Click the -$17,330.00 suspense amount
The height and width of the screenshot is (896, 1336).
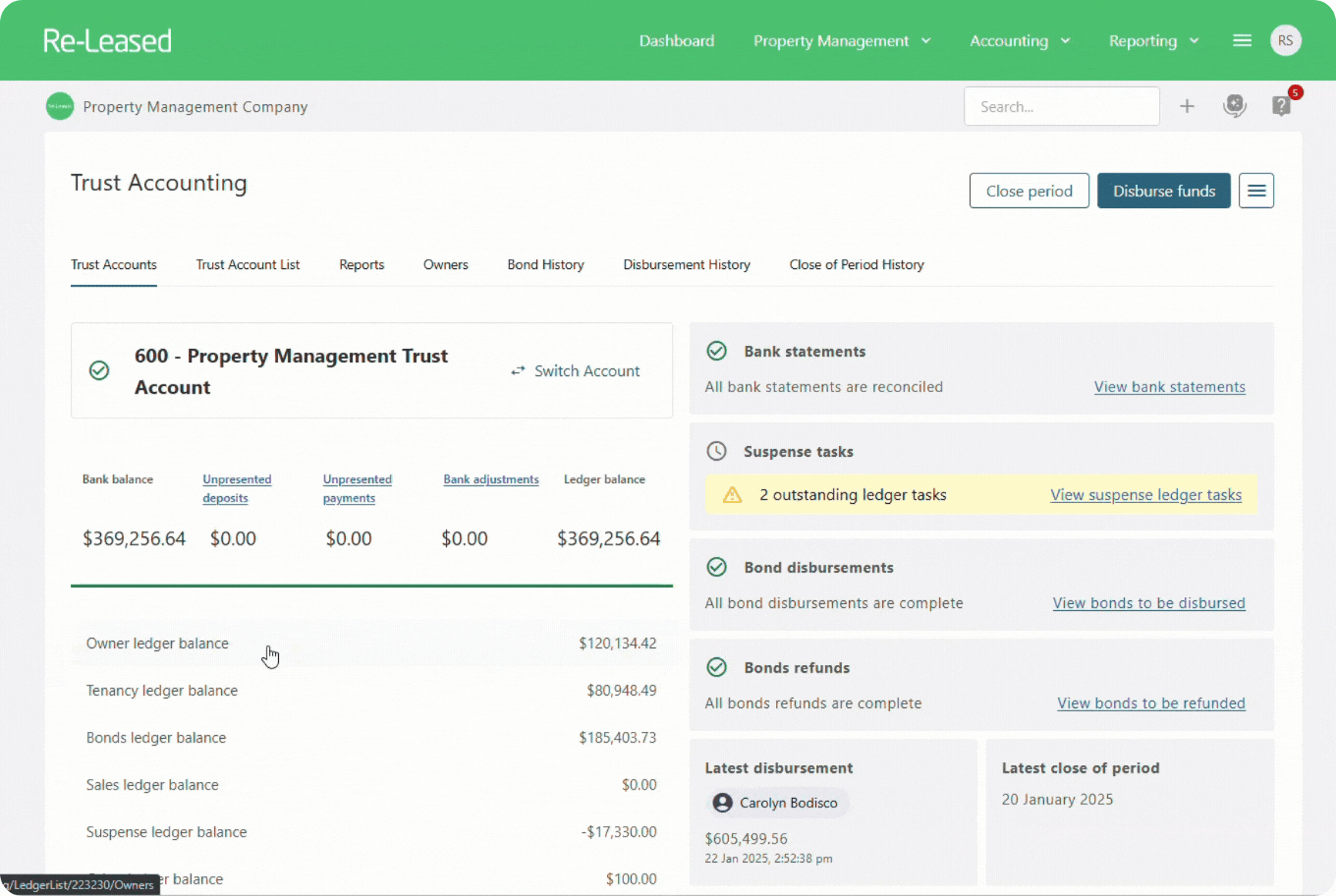pyautogui.click(x=619, y=832)
